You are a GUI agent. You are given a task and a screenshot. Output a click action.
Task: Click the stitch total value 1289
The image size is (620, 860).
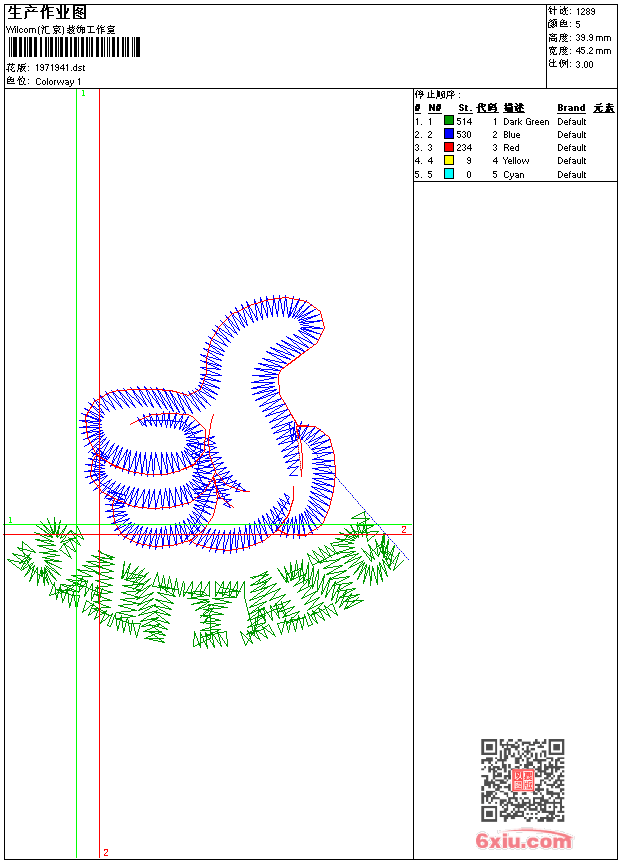coord(585,12)
